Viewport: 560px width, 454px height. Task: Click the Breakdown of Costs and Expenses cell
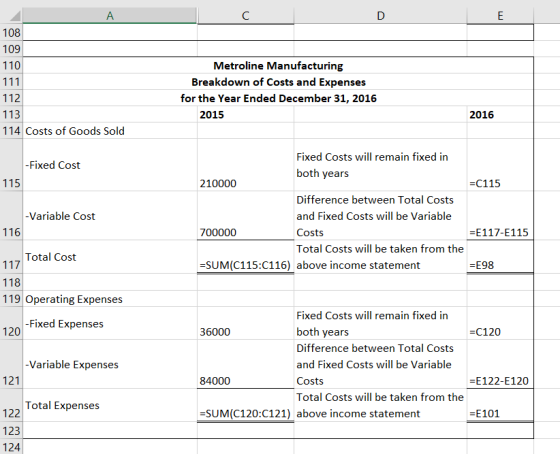click(278, 82)
